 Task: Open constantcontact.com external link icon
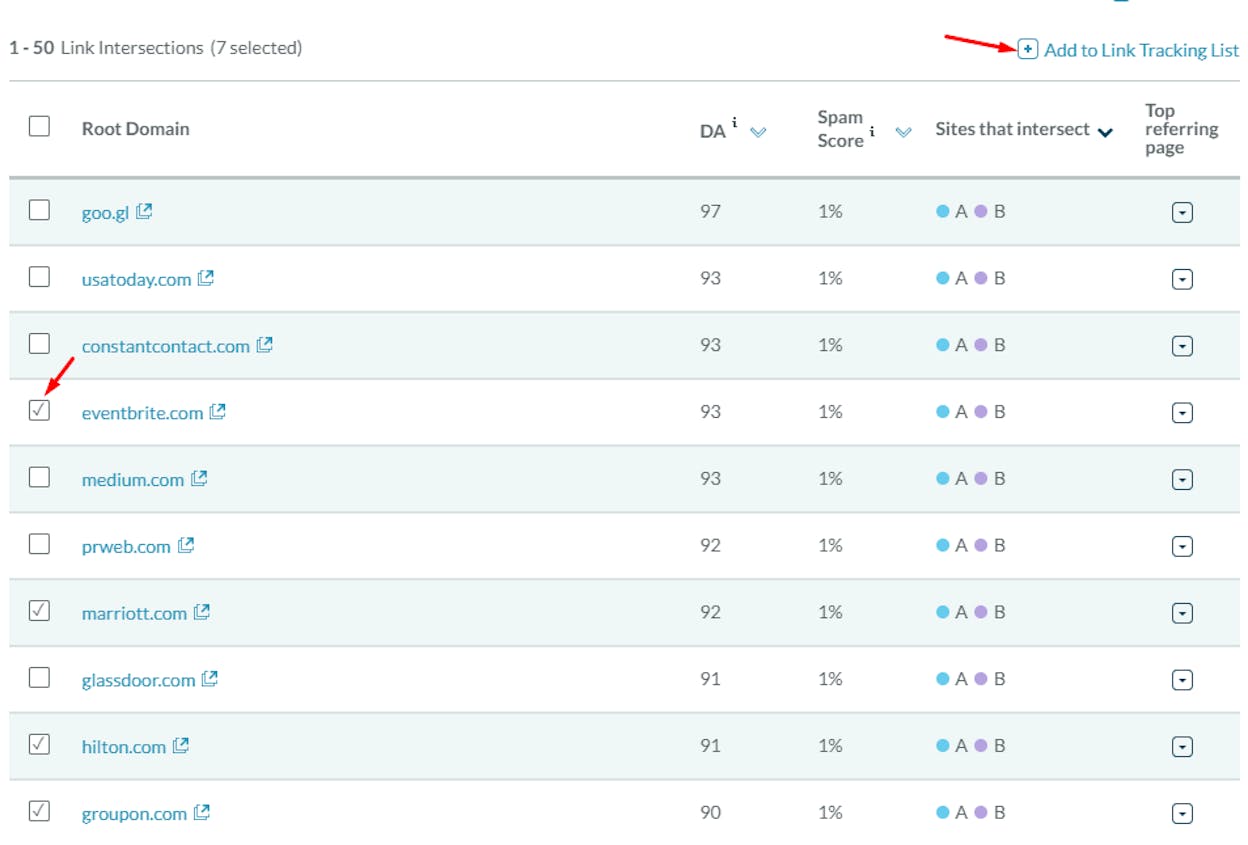point(265,345)
